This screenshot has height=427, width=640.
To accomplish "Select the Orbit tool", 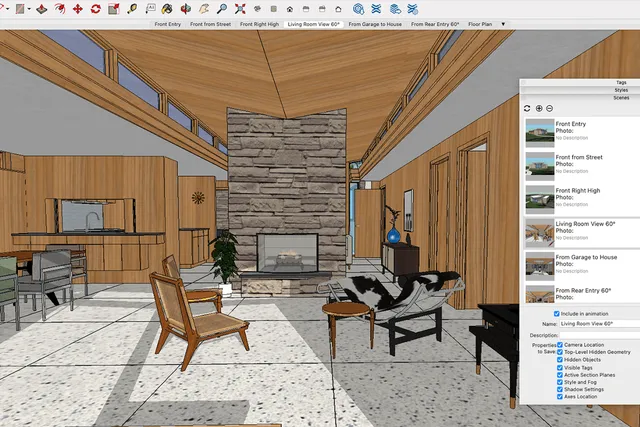I will tap(186, 9).
